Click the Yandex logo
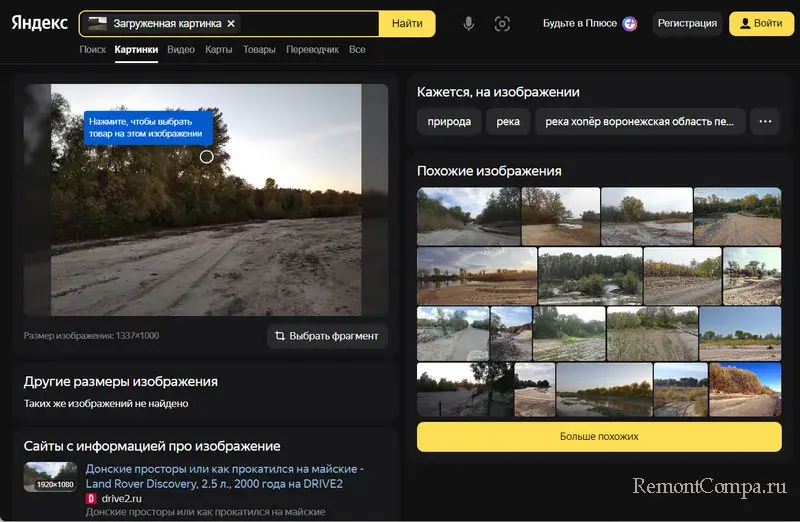Screen dimensions: 800x522 click(40, 23)
